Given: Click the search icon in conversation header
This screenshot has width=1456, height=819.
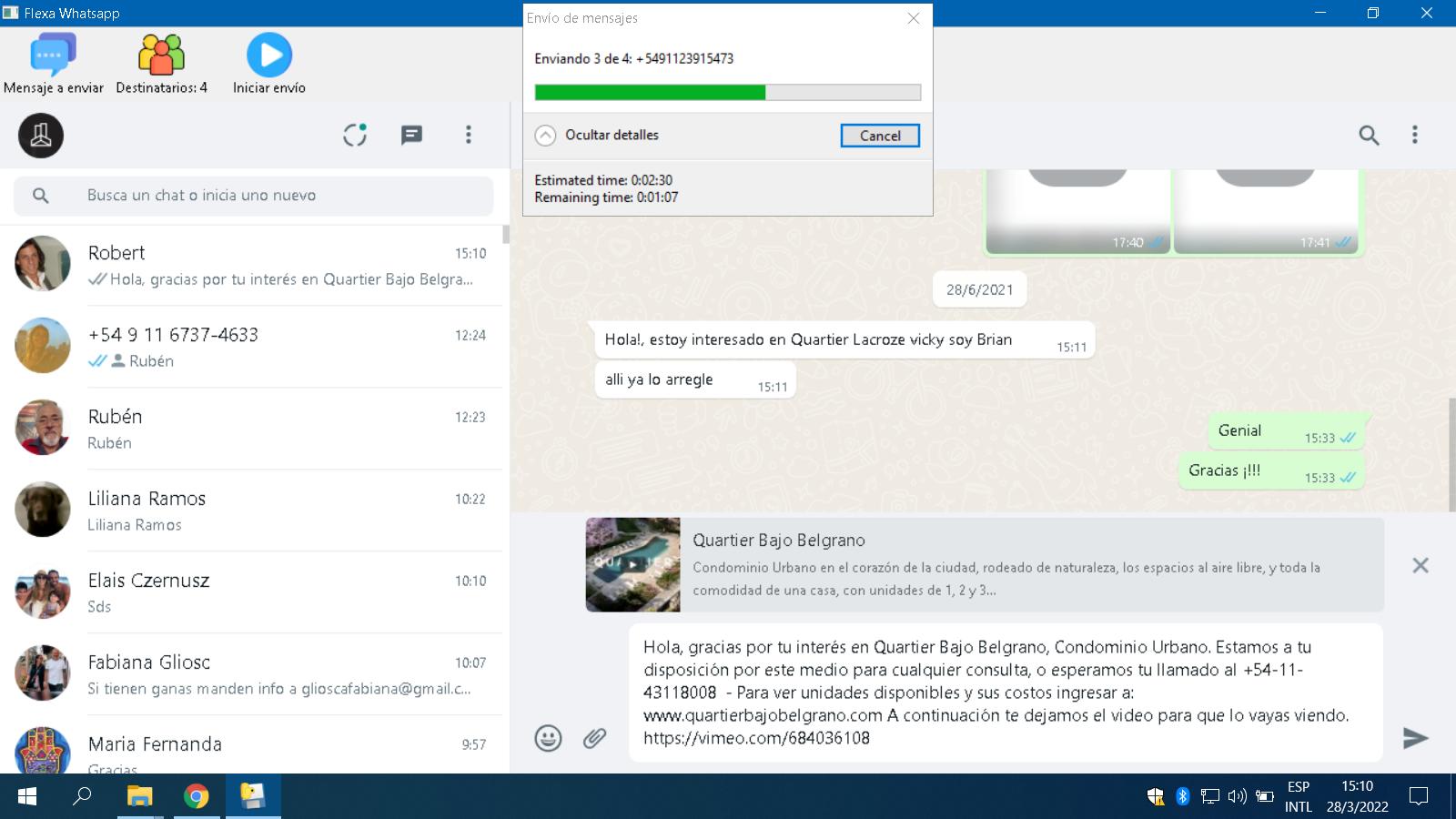Looking at the screenshot, I should point(1369,136).
